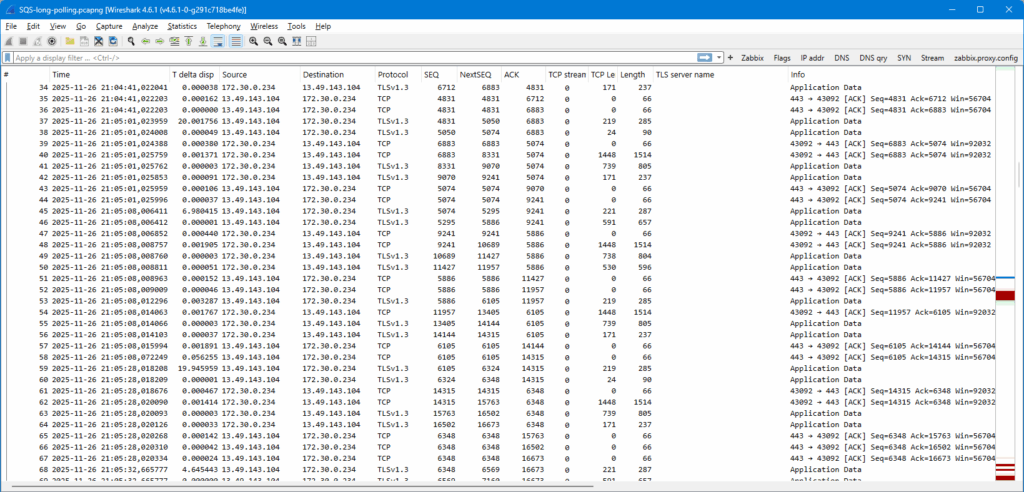The width and height of the screenshot is (1024, 492).
Task: Close the capture file via toolbar icon
Action: point(99,42)
